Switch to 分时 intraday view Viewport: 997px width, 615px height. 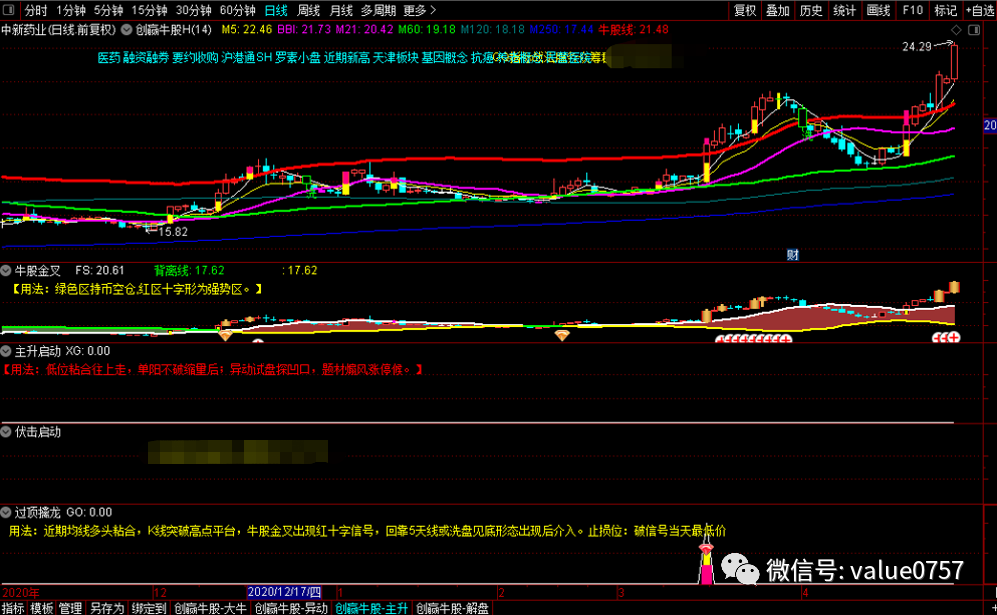coord(36,10)
